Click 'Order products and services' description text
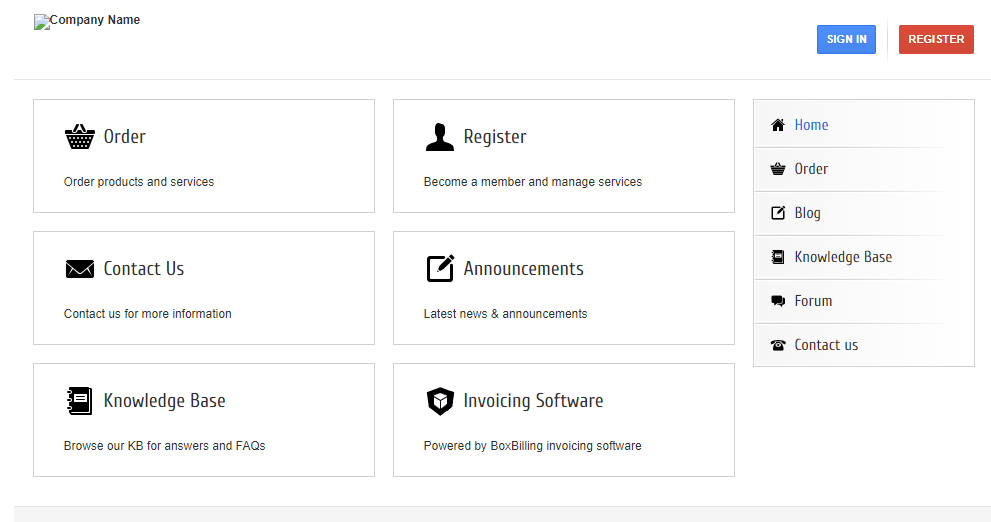This screenshot has height=522, width=991. [x=139, y=182]
